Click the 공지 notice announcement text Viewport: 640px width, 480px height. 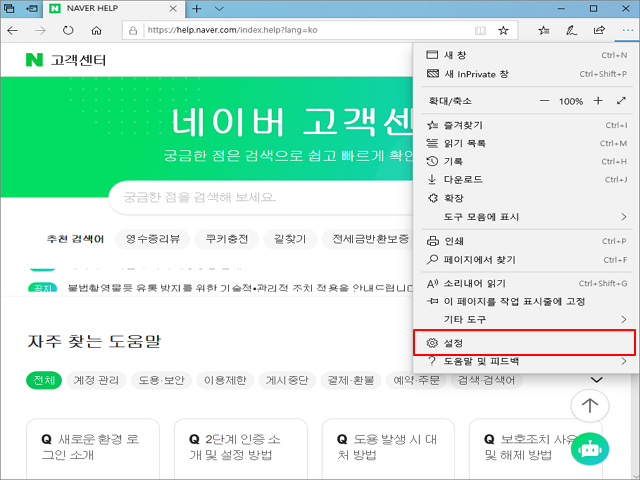click(241, 288)
